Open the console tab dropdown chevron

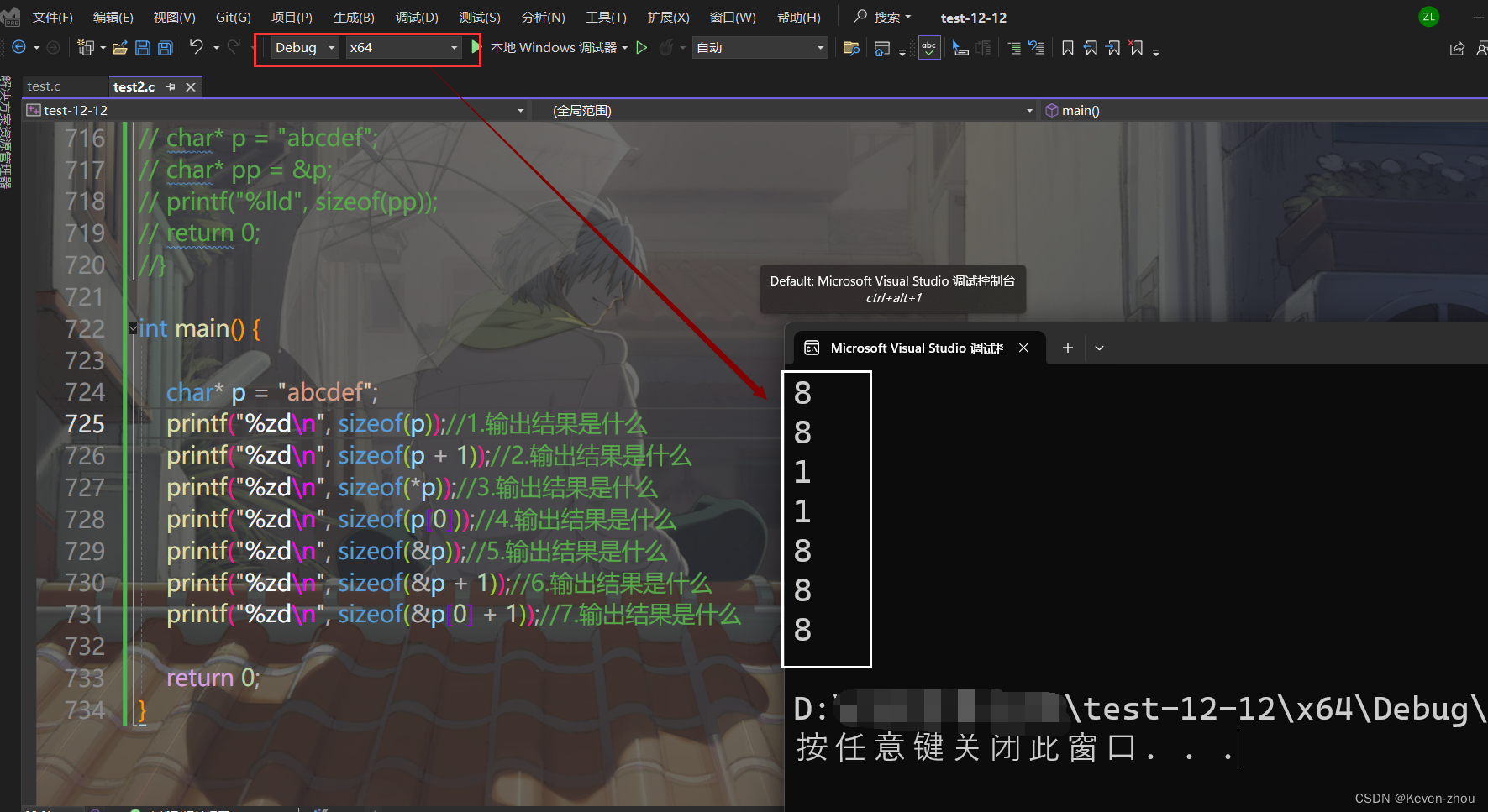1099,348
